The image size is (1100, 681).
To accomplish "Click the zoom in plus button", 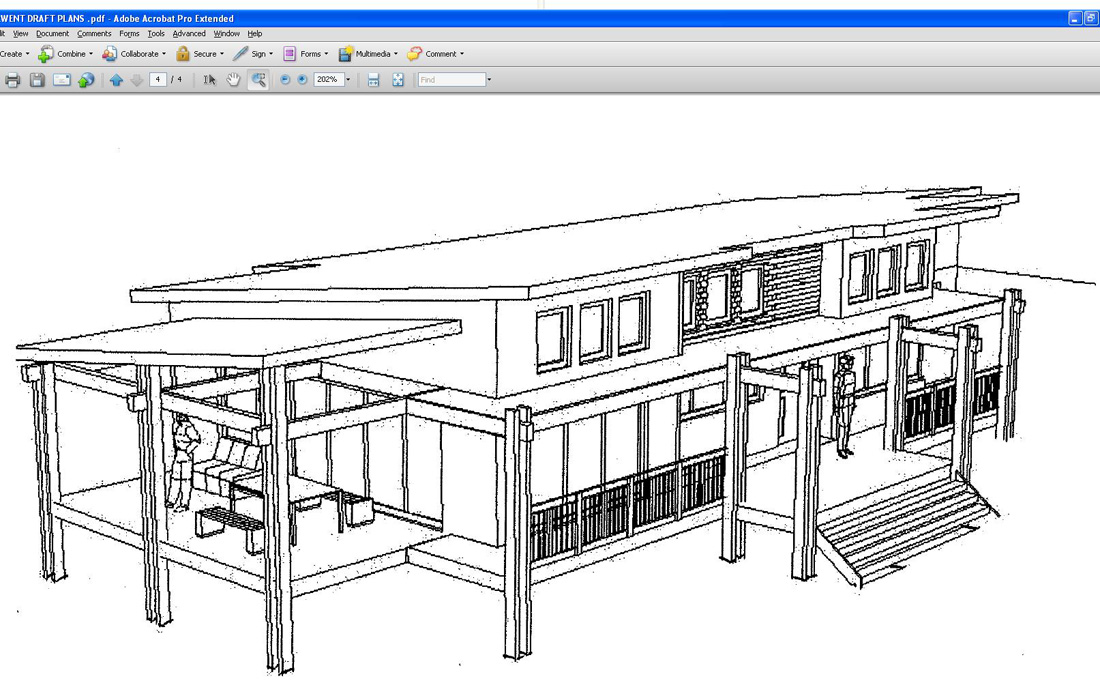I will 302,80.
